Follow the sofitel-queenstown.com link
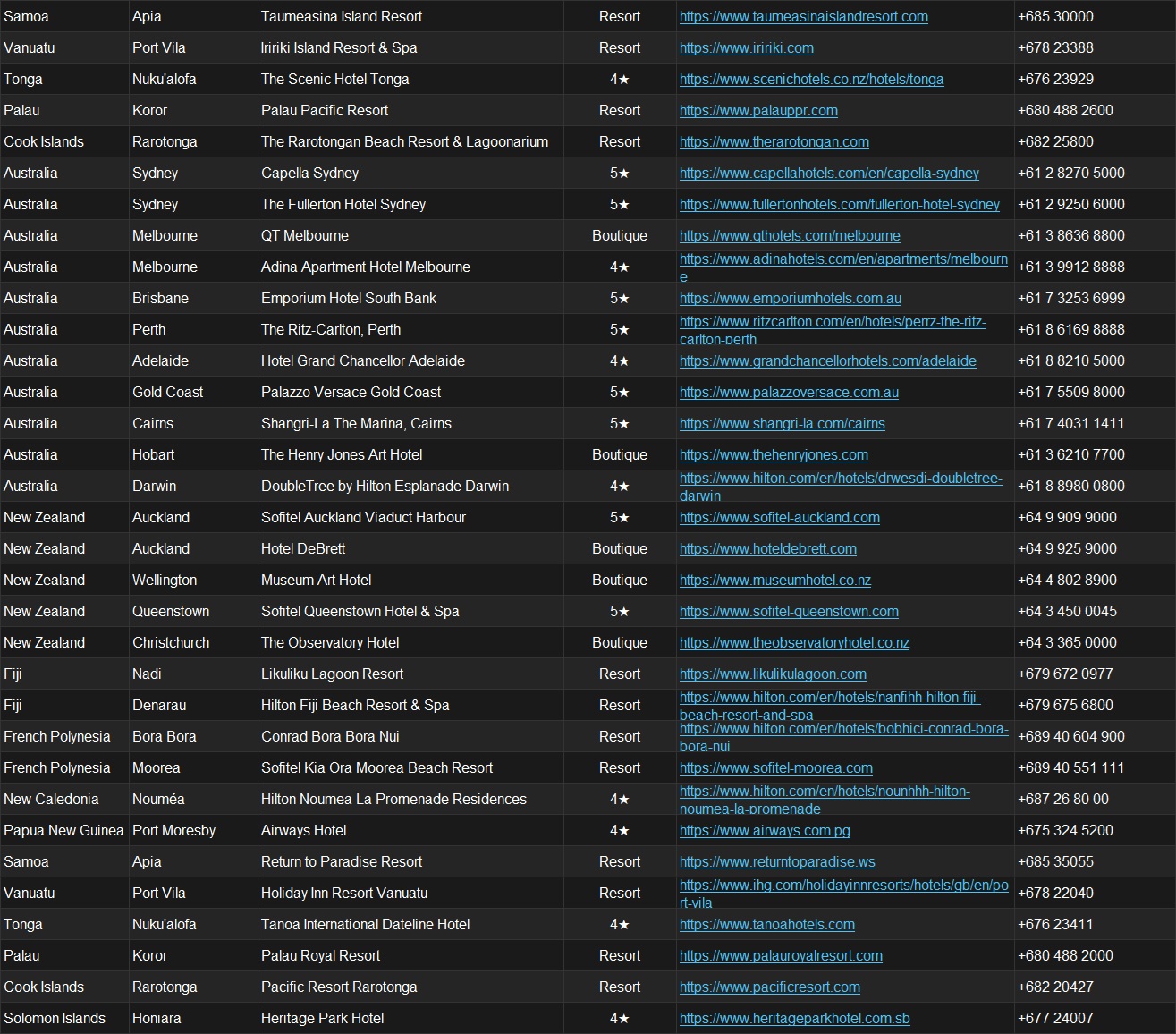 pyautogui.click(x=789, y=611)
